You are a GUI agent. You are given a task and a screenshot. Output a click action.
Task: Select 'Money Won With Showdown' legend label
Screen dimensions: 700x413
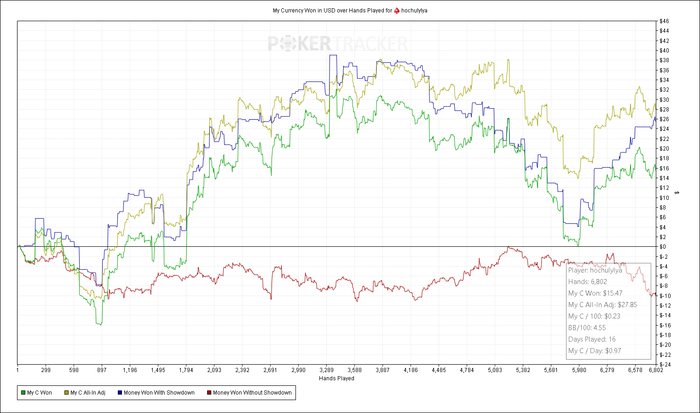159,393
